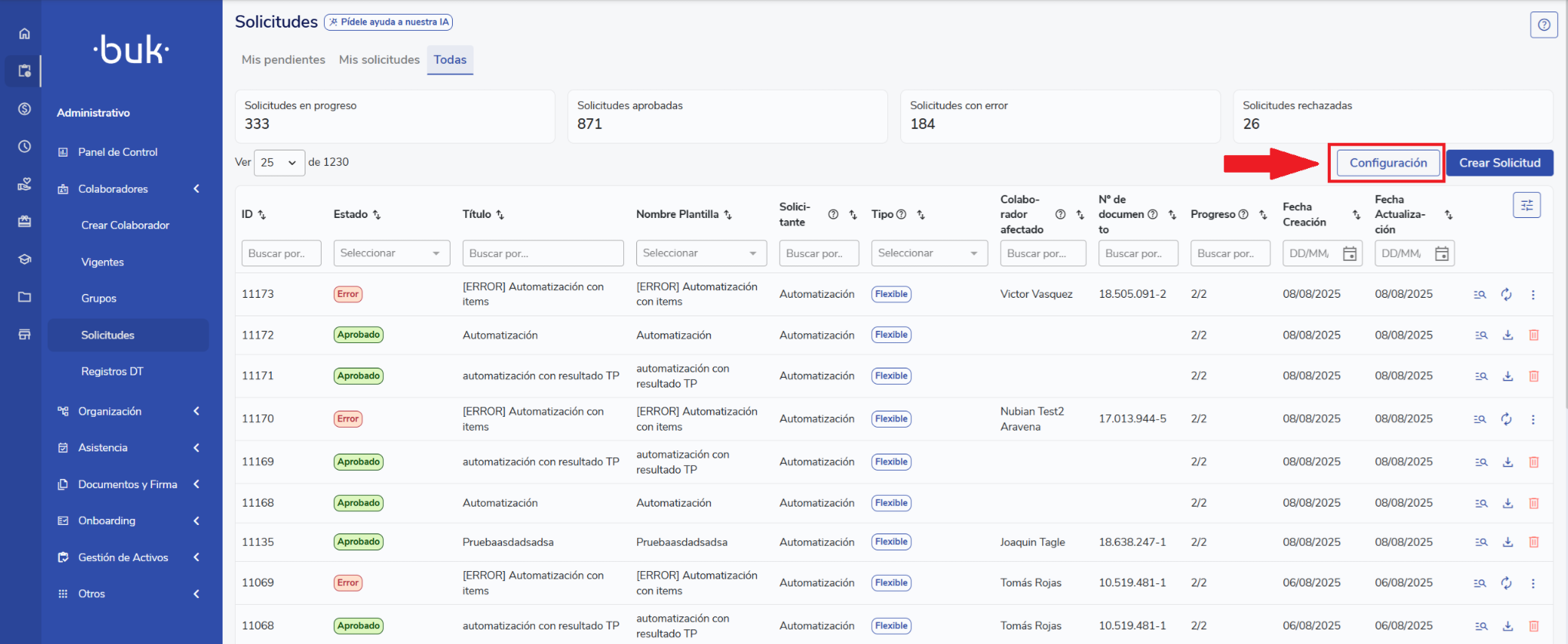
Task: Open more options for request 11069
Action: (x=1533, y=583)
